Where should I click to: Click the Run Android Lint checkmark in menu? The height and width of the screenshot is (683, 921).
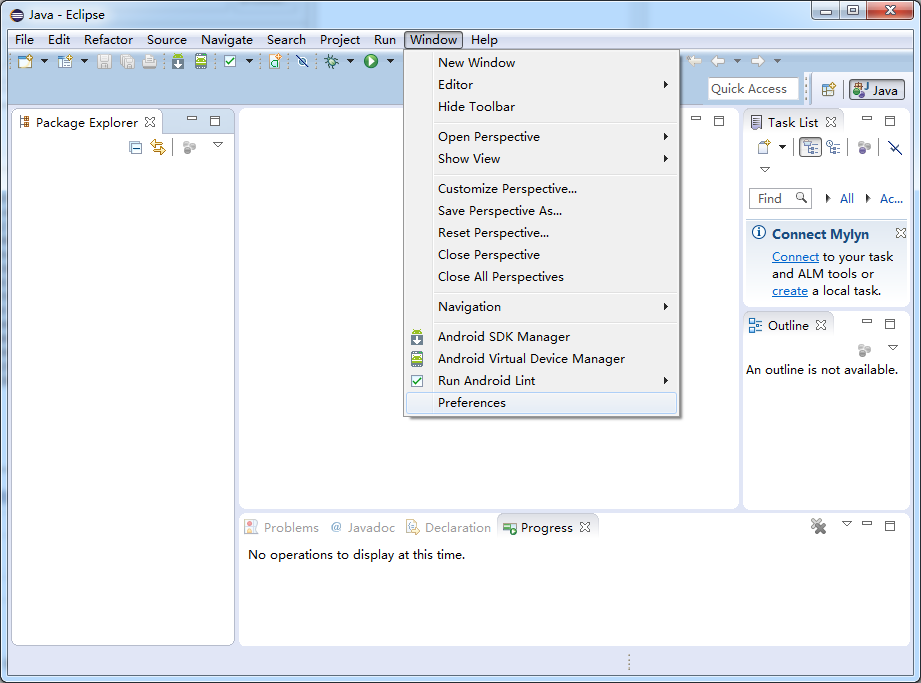(417, 381)
